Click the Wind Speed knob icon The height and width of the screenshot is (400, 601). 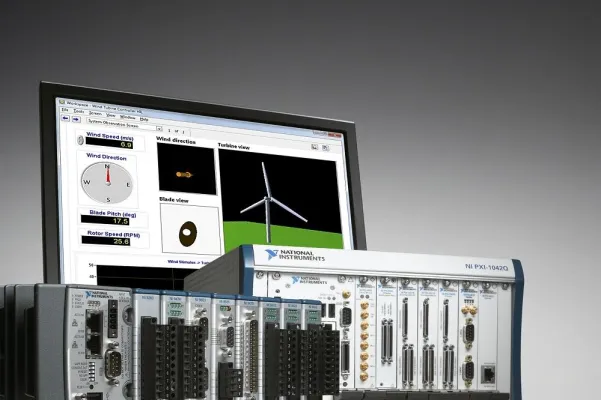(81, 140)
